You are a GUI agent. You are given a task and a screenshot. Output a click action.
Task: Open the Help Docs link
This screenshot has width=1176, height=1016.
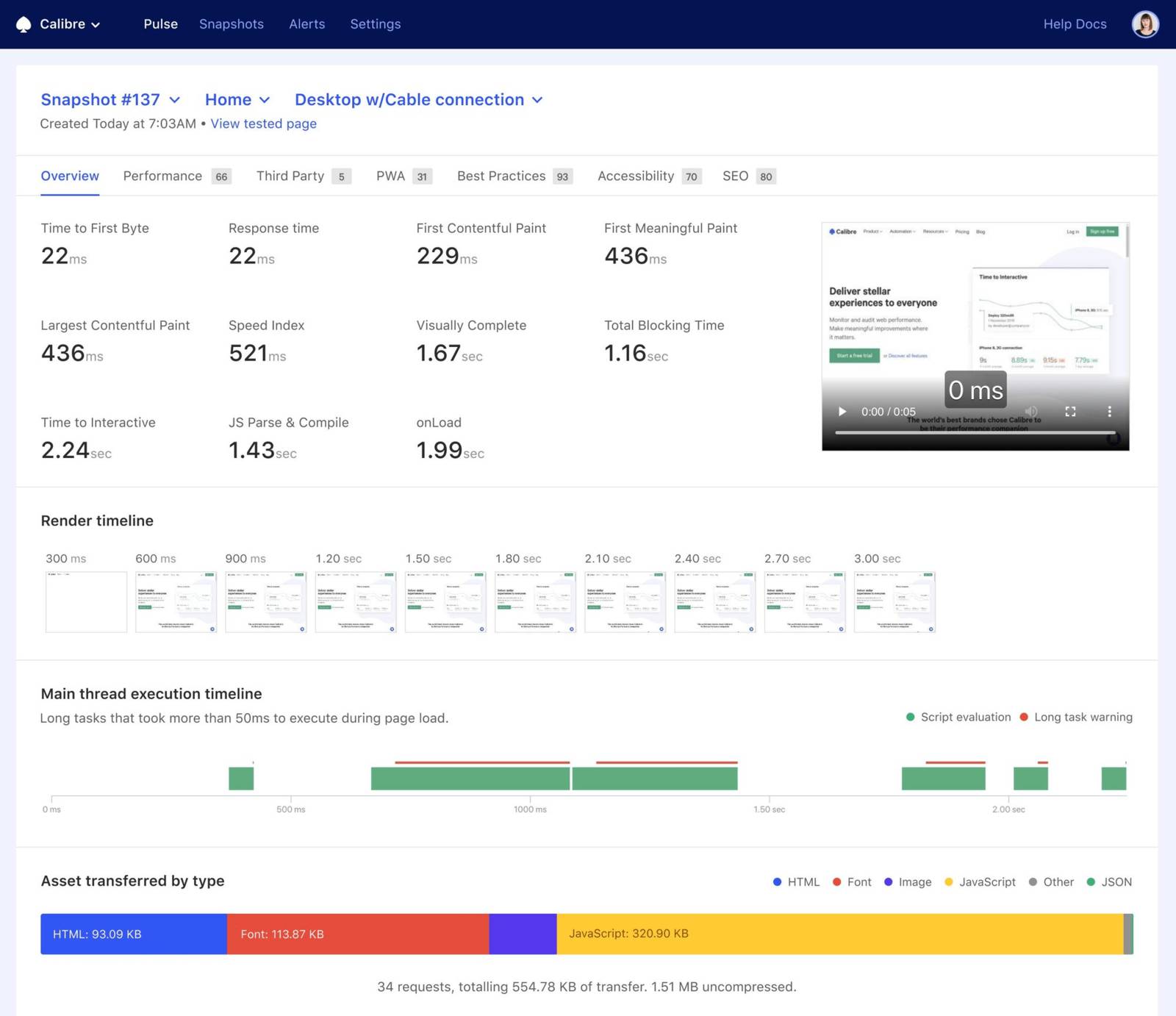click(x=1075, y=24)
